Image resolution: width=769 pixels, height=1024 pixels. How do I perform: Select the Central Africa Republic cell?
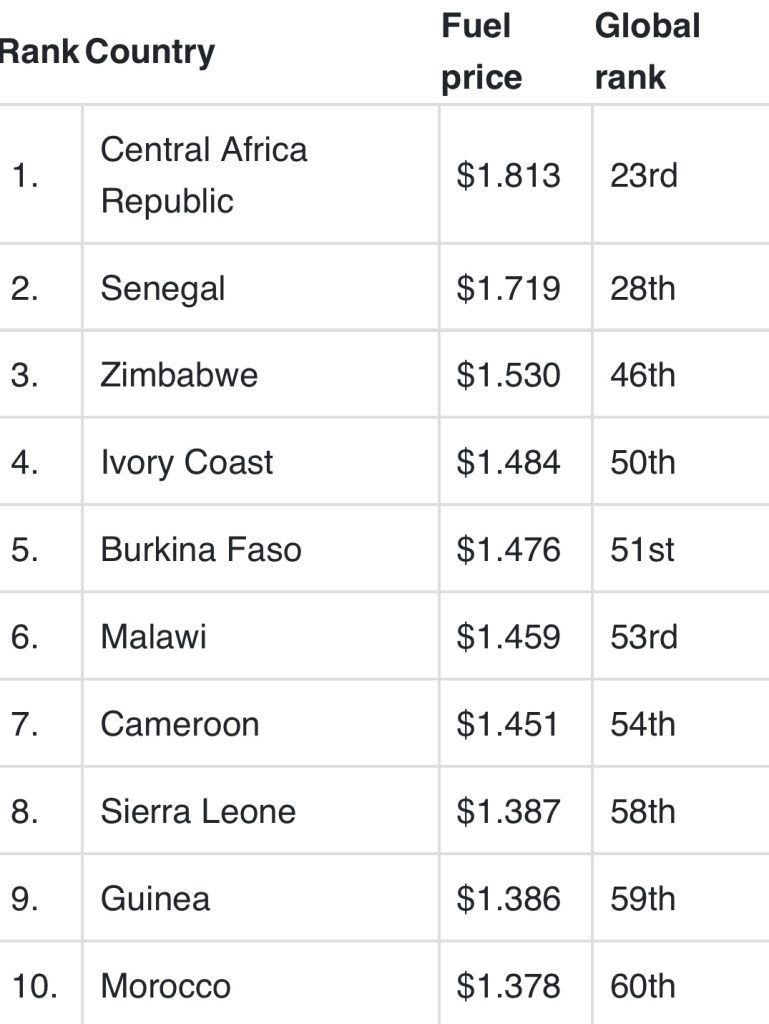(x=204, y=175)
